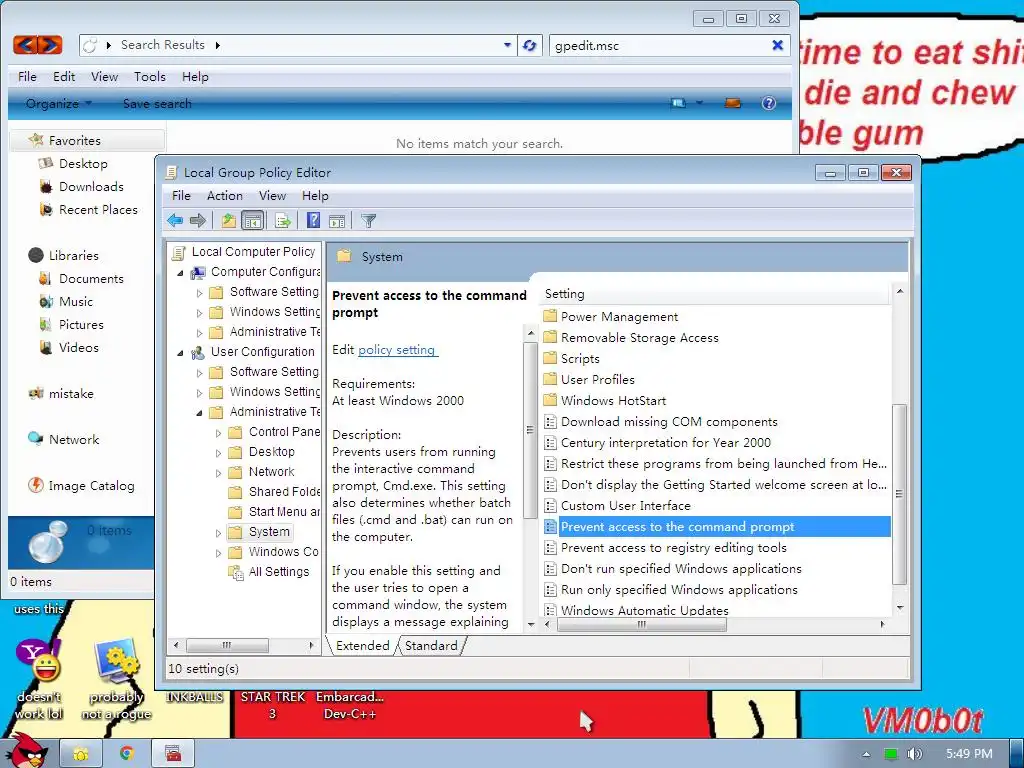Open the File menu in Group Policy Editor
The width and height of the screenshot is (1024, 768).
(181, 196)
